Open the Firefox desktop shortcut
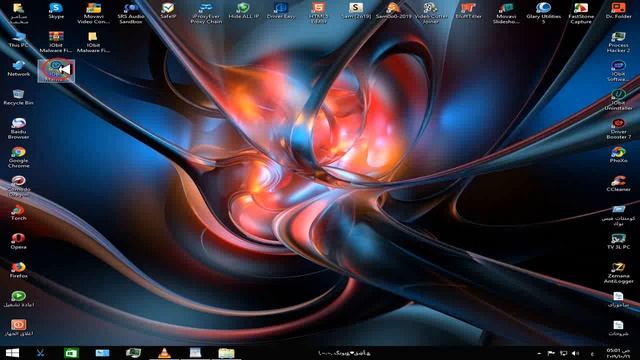Image resolution: width=640 pixels, height=360 pixels. pyautogui.click(x=18, y=270)
